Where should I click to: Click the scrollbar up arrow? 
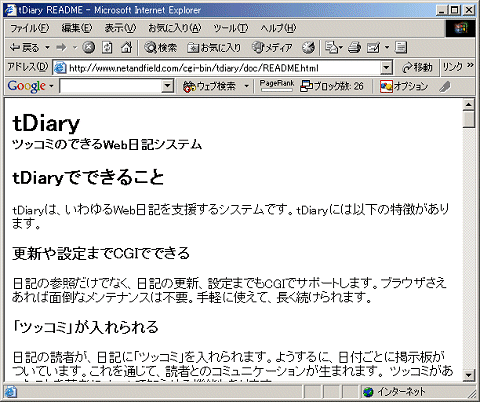coord(469,105)
